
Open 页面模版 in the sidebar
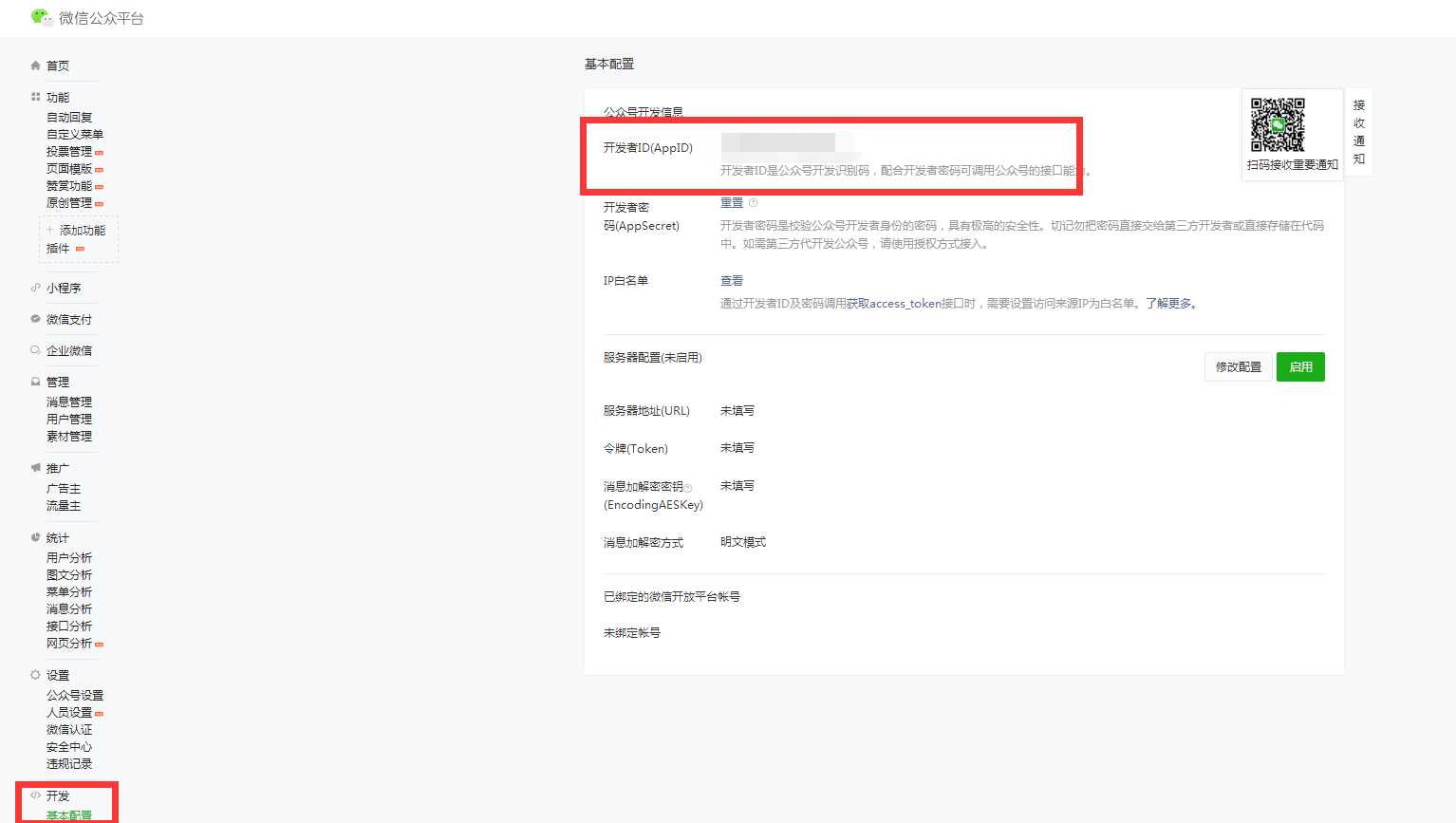[69, 168]
